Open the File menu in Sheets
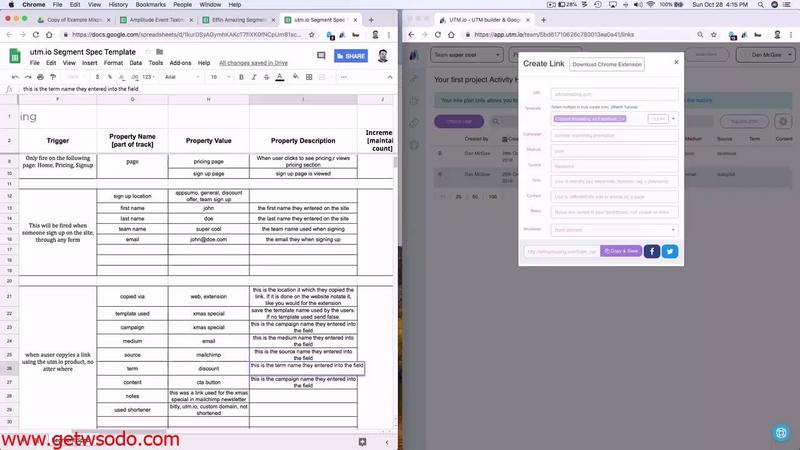 pyautogui.click(x=34, y=63)
